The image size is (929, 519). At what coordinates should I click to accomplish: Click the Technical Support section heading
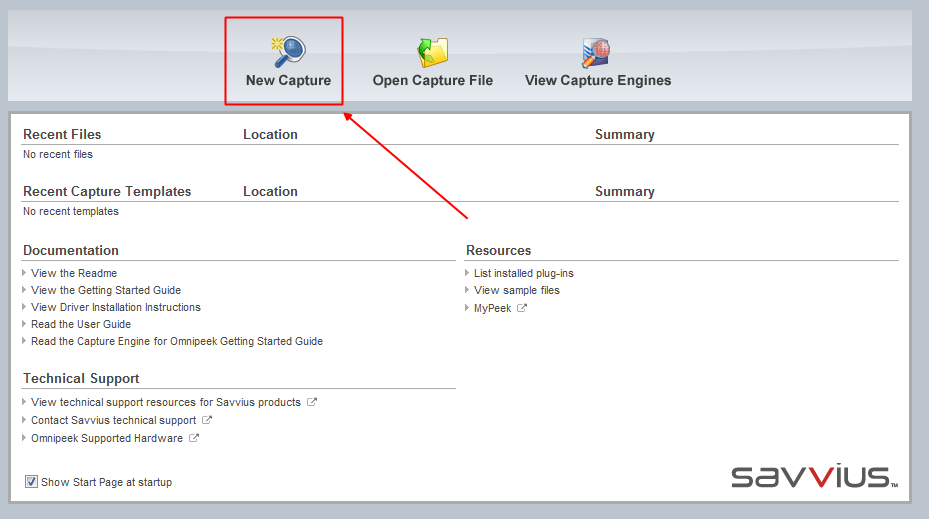point(81,379)
